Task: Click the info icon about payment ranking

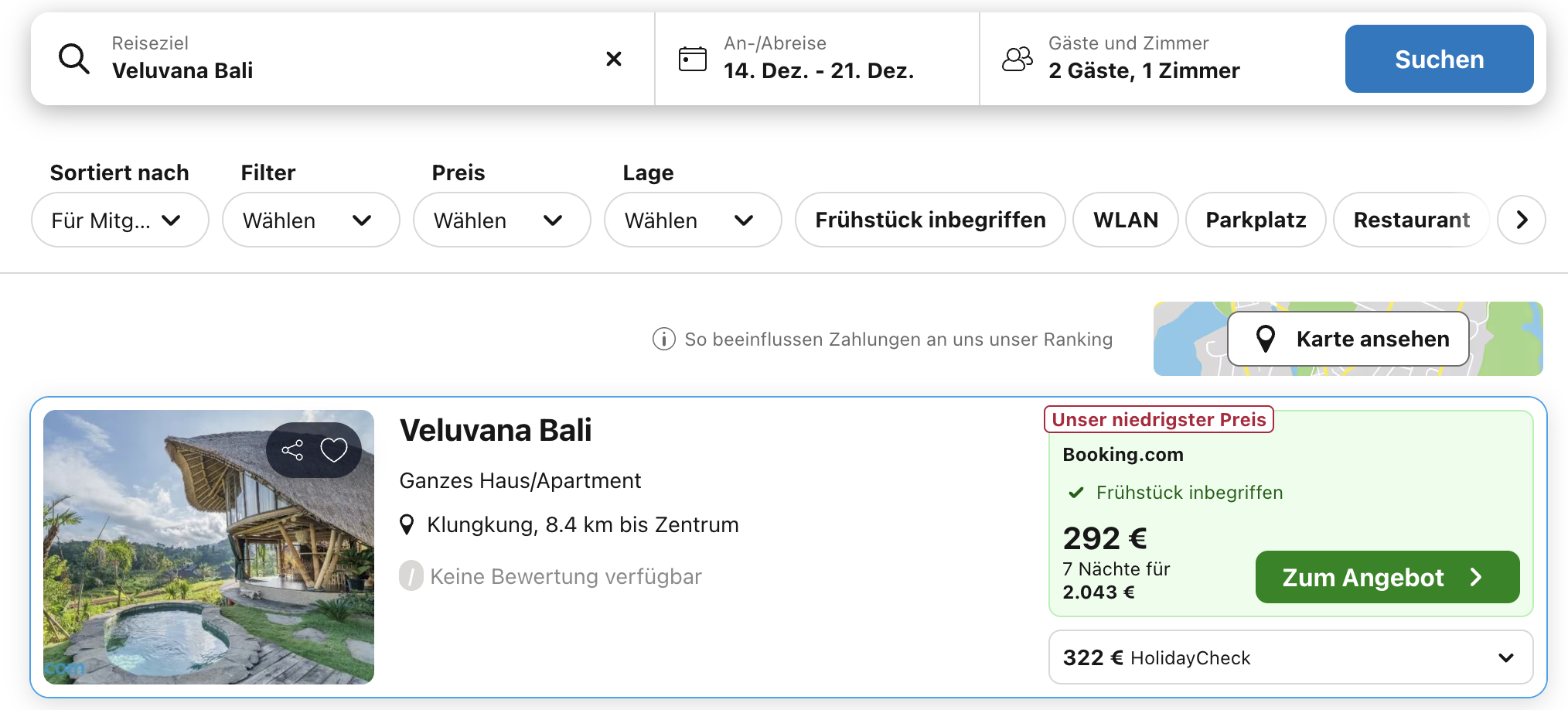Action: (x=662, y=339)
